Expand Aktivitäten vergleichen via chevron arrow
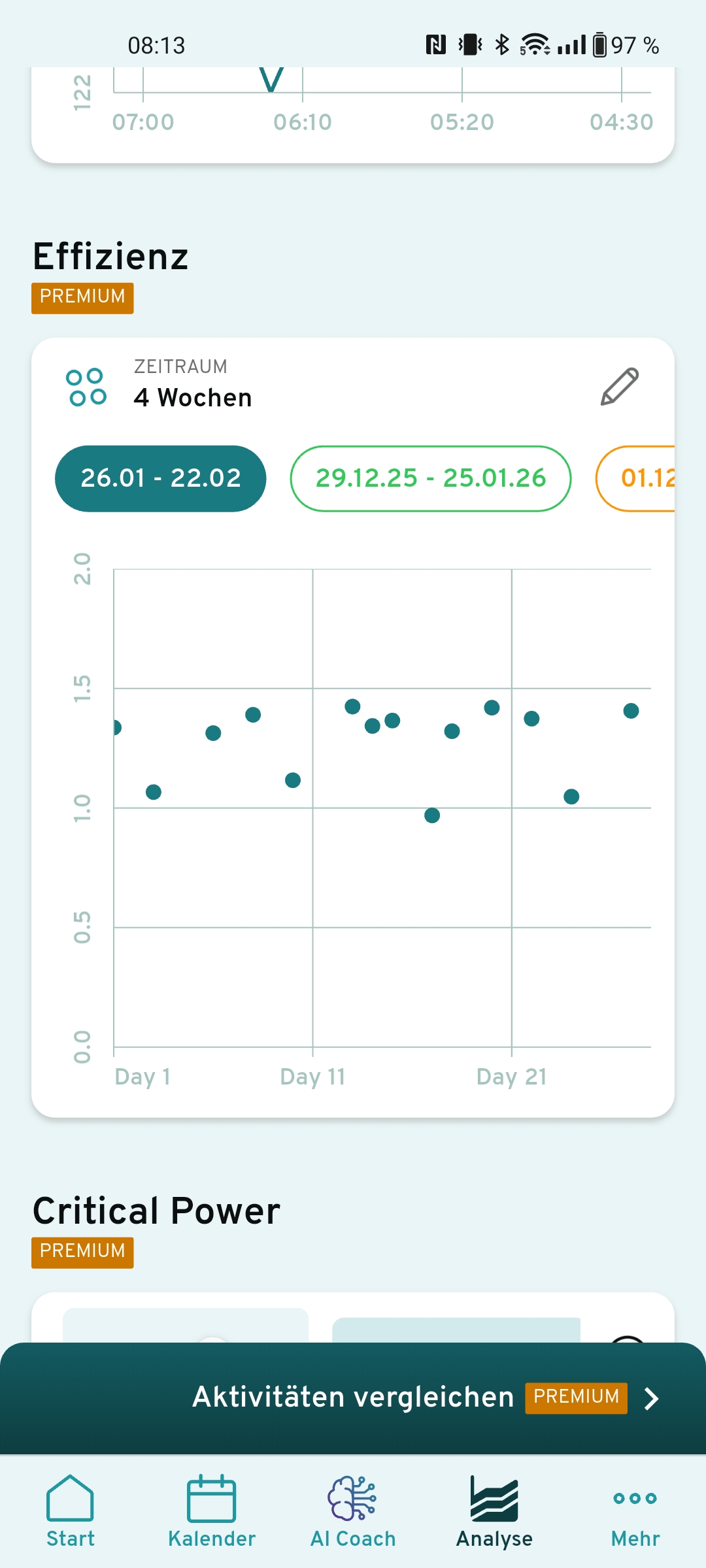 [651, 1399]
